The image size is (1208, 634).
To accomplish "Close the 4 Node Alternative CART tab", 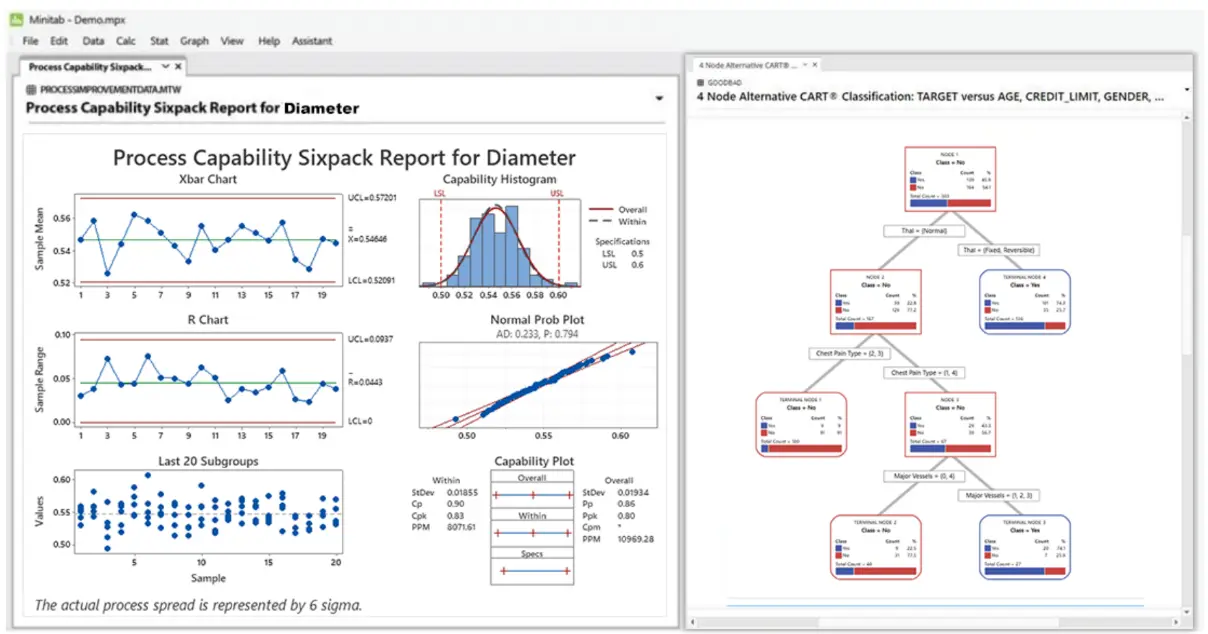I will coord(815,64).
